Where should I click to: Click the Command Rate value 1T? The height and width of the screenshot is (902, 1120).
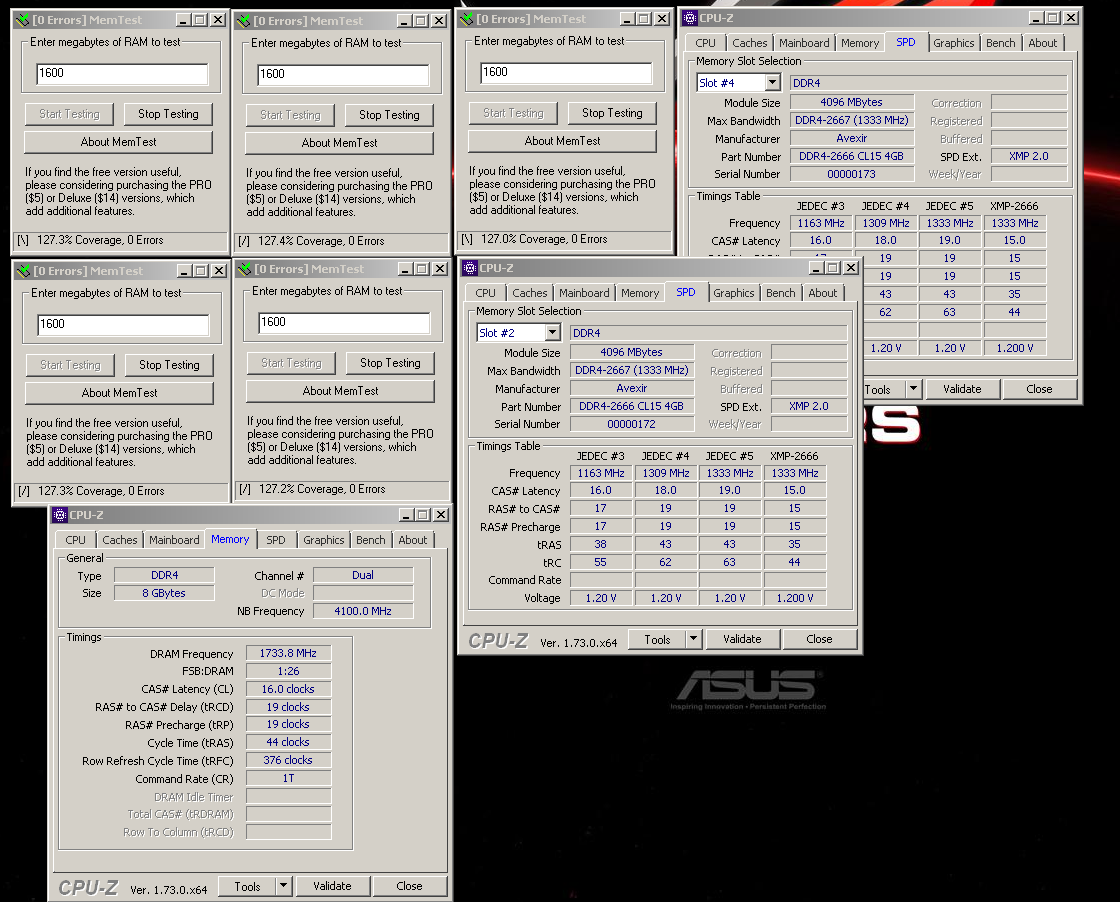click(x=289, y=778)
